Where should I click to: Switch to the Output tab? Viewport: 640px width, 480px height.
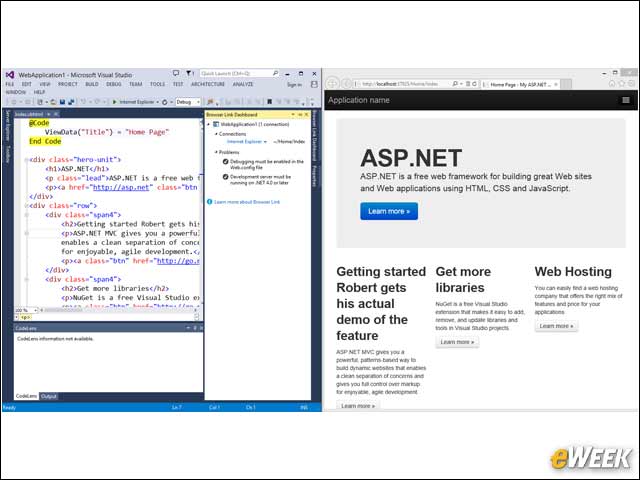click(49, 396)
